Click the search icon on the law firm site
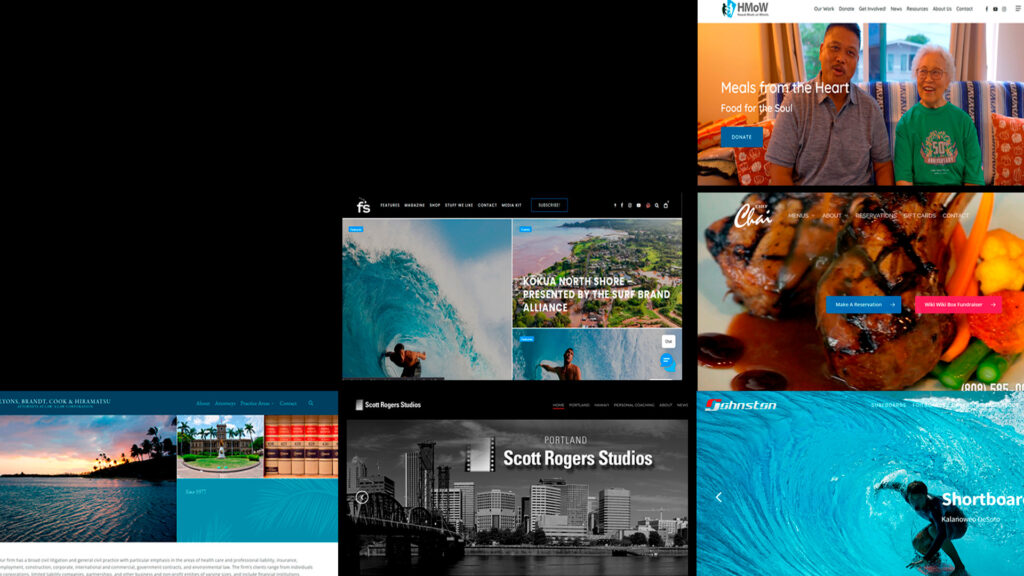The width and height of the screenshot is (1024, 576). 311,403
